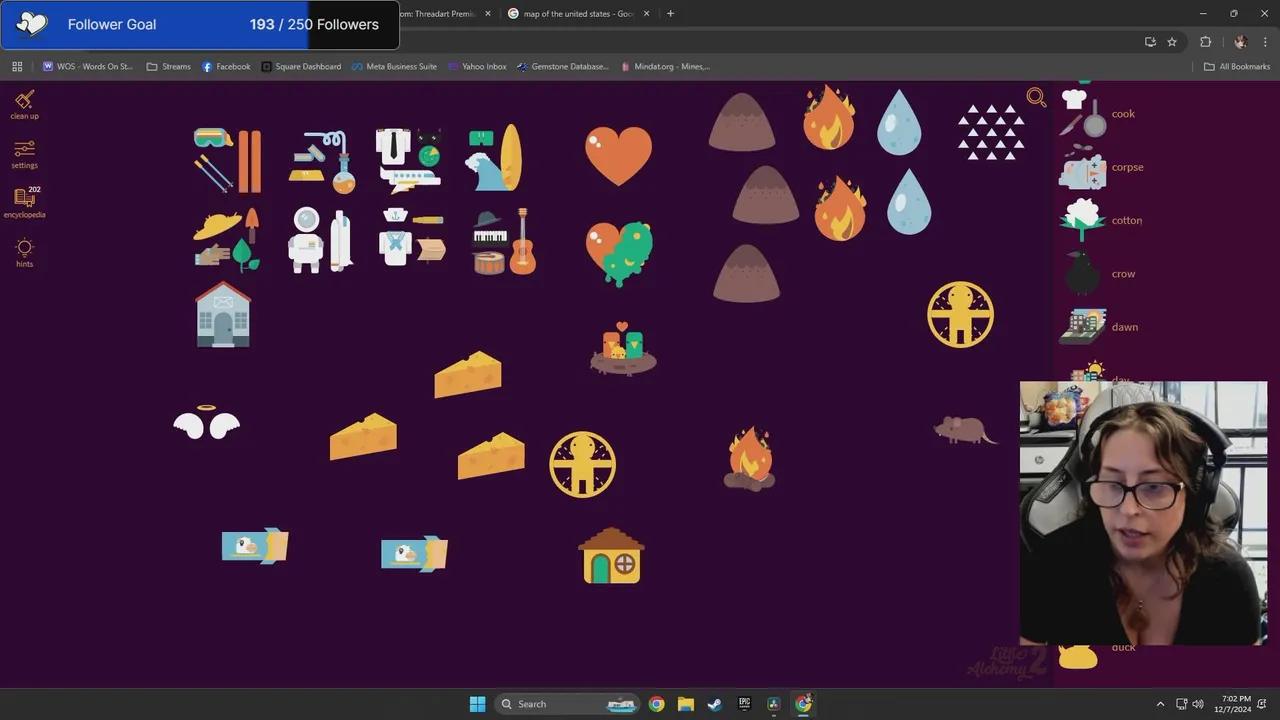
Task: Select the alchemist element with flask and gold bar
Action: [x=322, y=162]
